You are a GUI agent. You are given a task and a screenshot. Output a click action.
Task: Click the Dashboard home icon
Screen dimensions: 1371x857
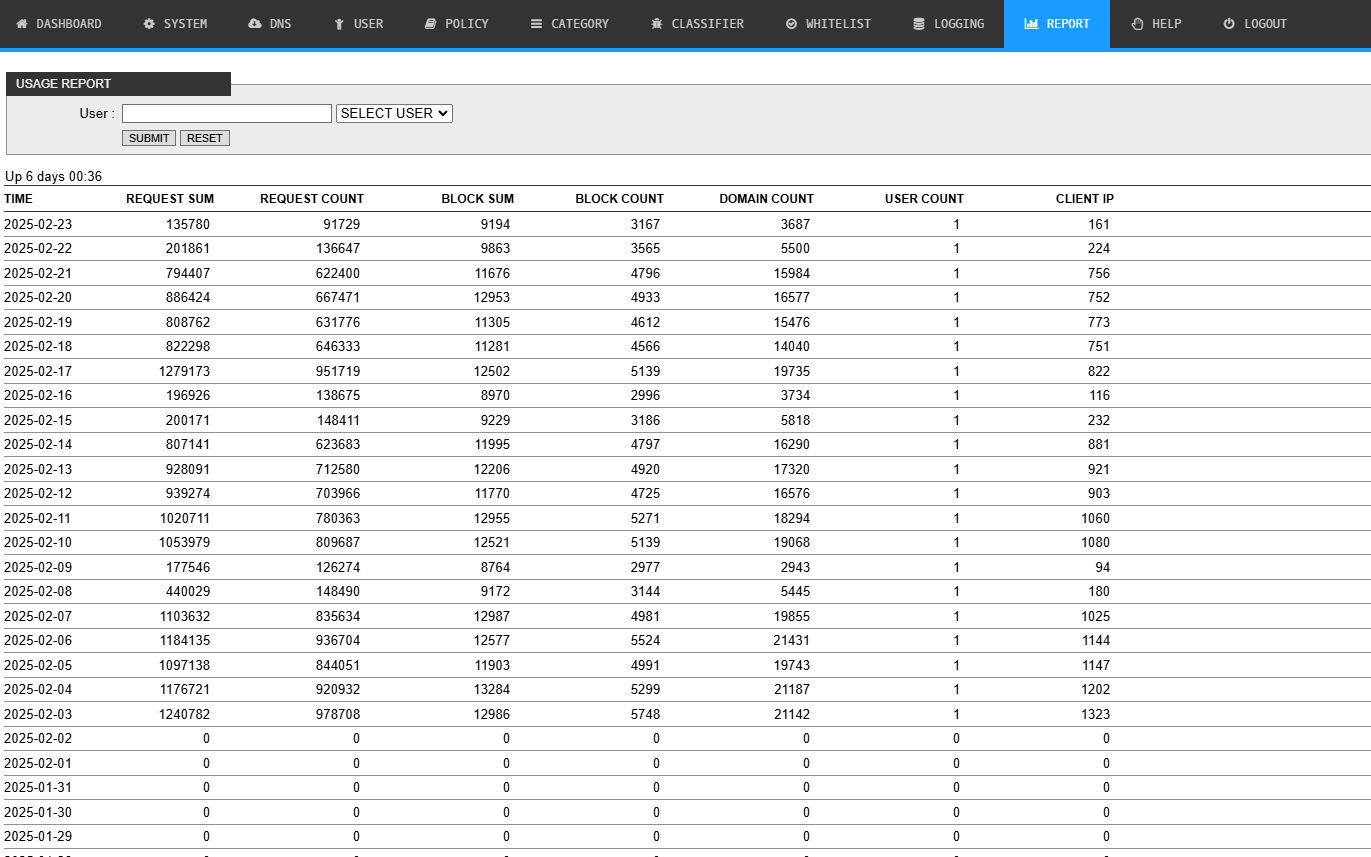pos(22,24)
